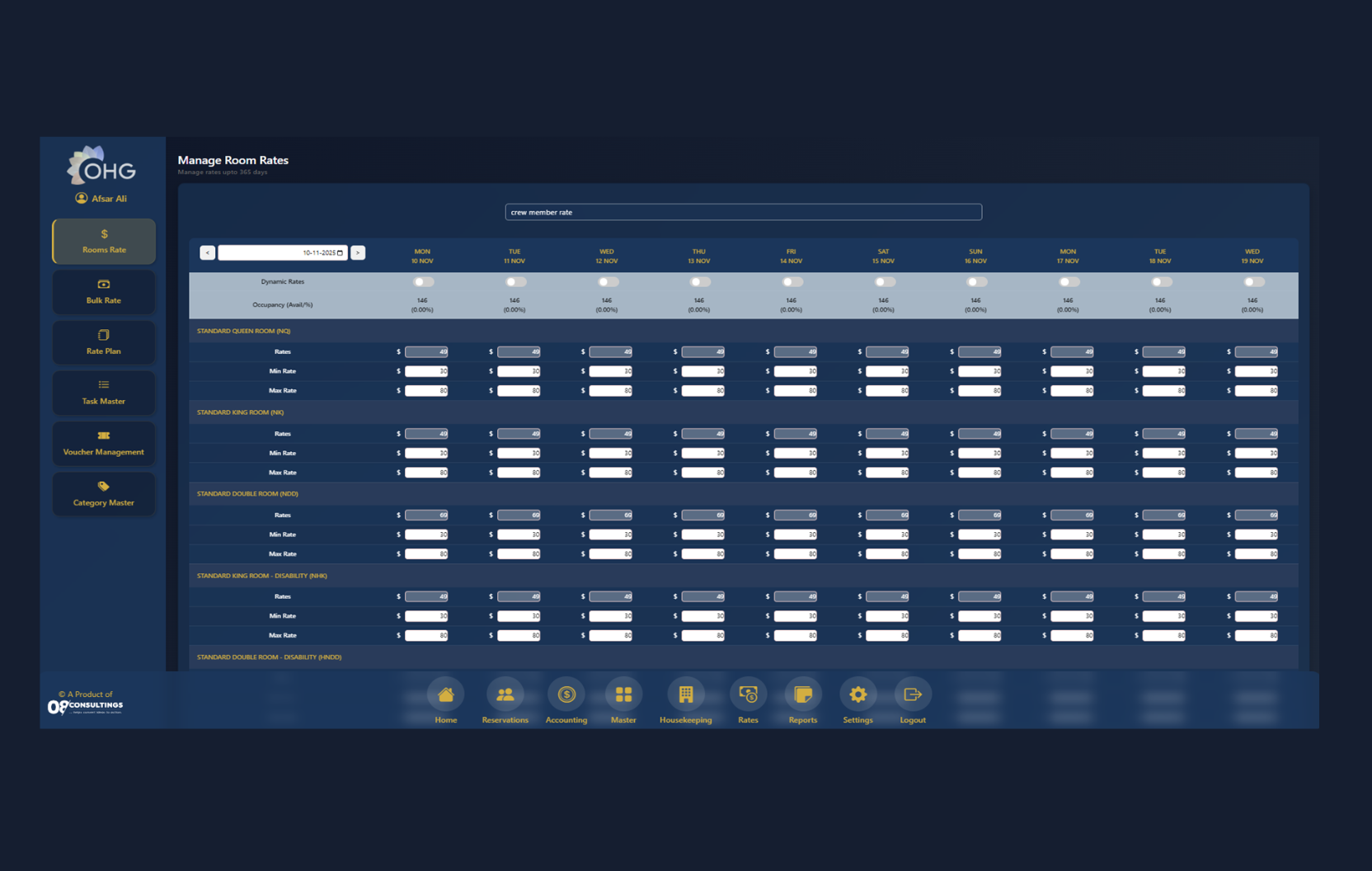The image size is (1372, 871).
Task: Open Voucher Management in sidebar
Action: pyautogui.click(x=104, y=444)
